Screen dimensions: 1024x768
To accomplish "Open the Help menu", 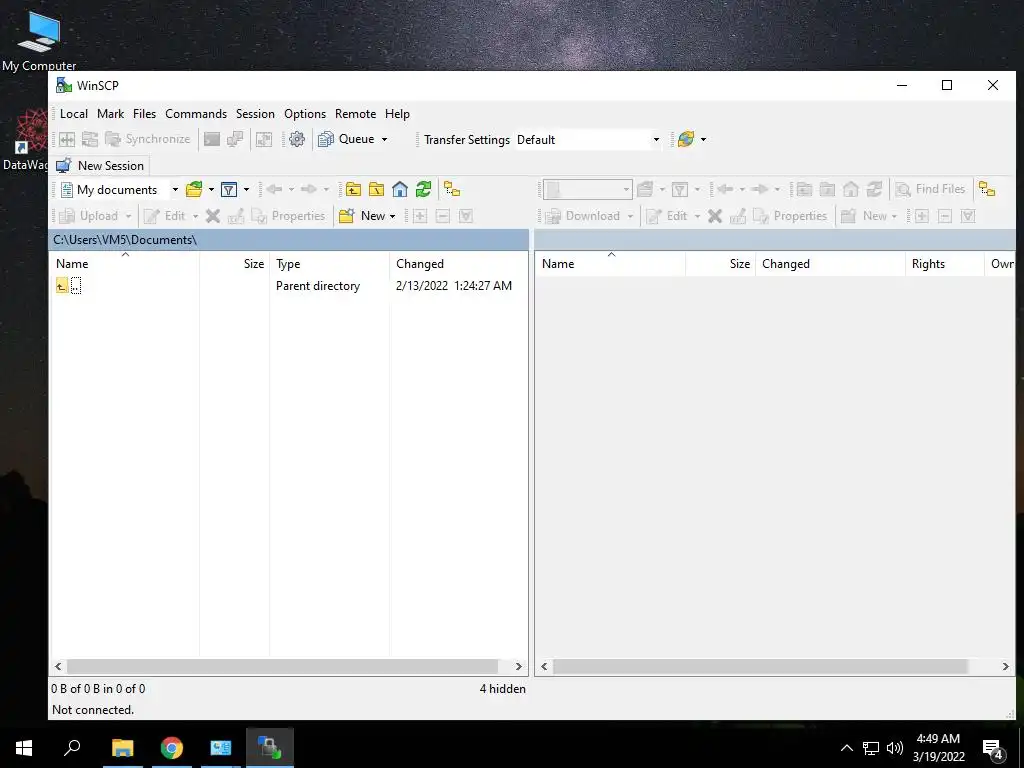I will (397, 114).
